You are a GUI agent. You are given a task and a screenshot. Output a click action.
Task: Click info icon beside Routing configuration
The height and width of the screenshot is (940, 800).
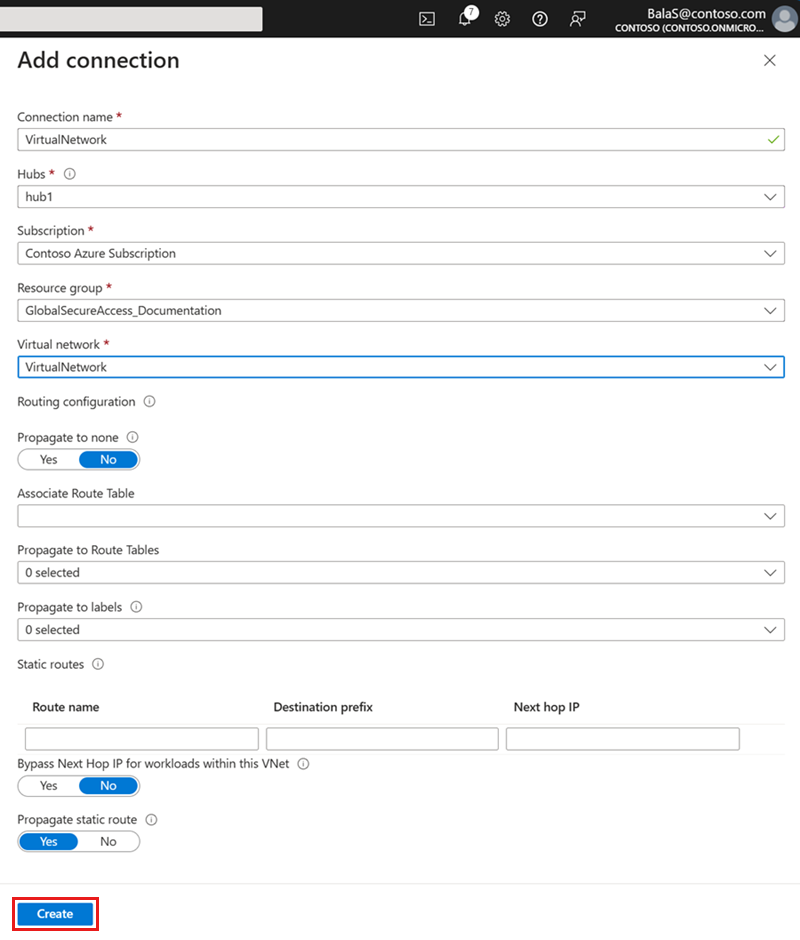[149, 402]
